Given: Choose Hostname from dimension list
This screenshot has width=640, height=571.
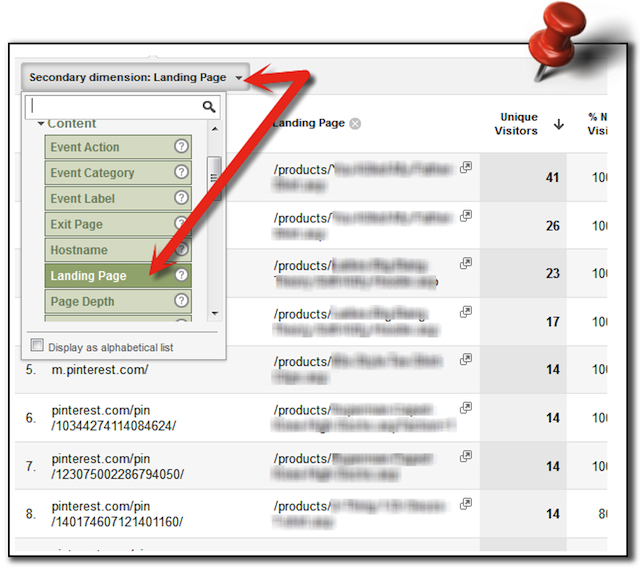Looking at the screenshot, I should point(79,250).
